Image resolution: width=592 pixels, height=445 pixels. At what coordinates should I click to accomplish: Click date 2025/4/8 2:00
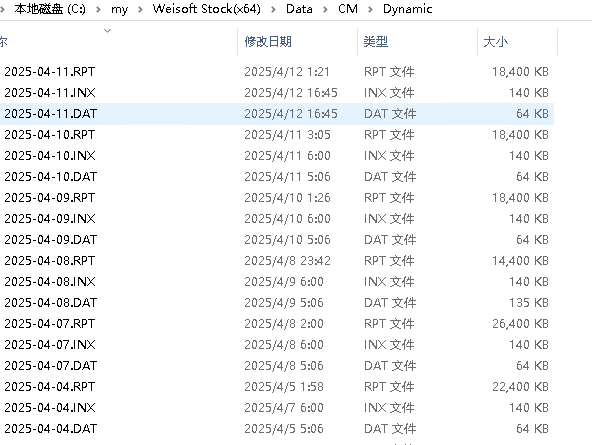[x=284, y=323]
